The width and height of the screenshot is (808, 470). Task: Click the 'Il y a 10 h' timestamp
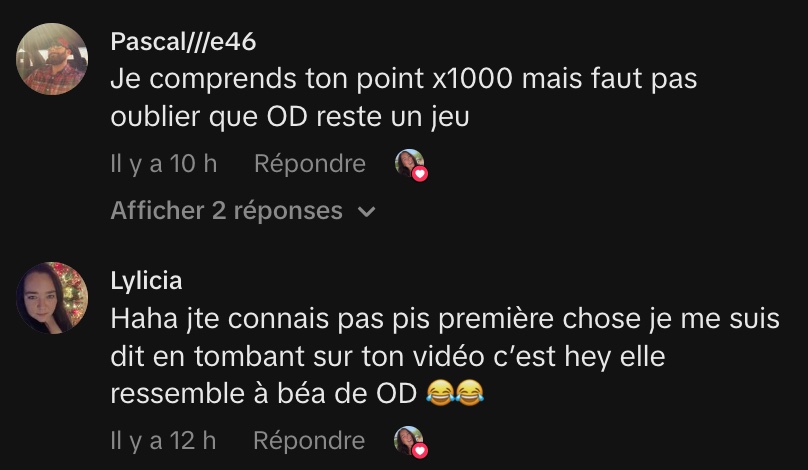(x=164, y=164)
